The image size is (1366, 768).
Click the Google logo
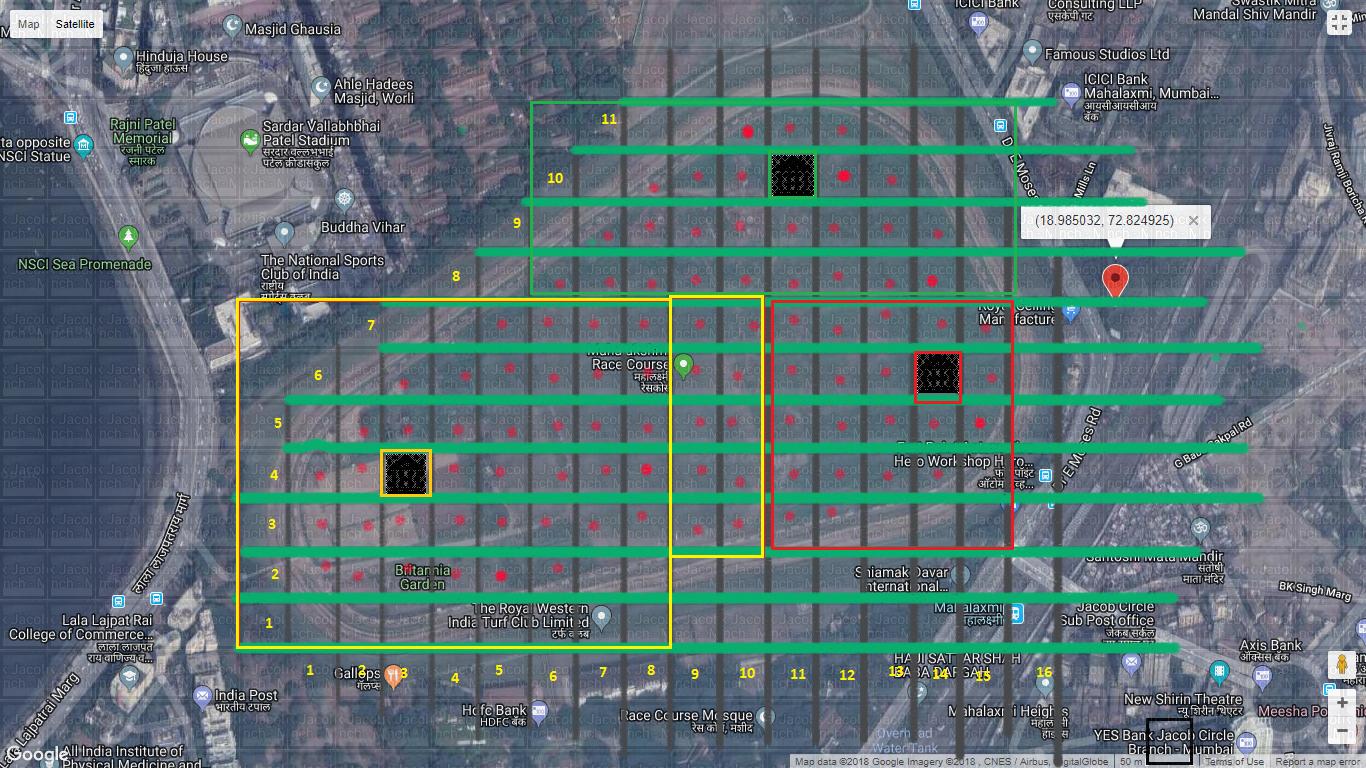(36, 755)
